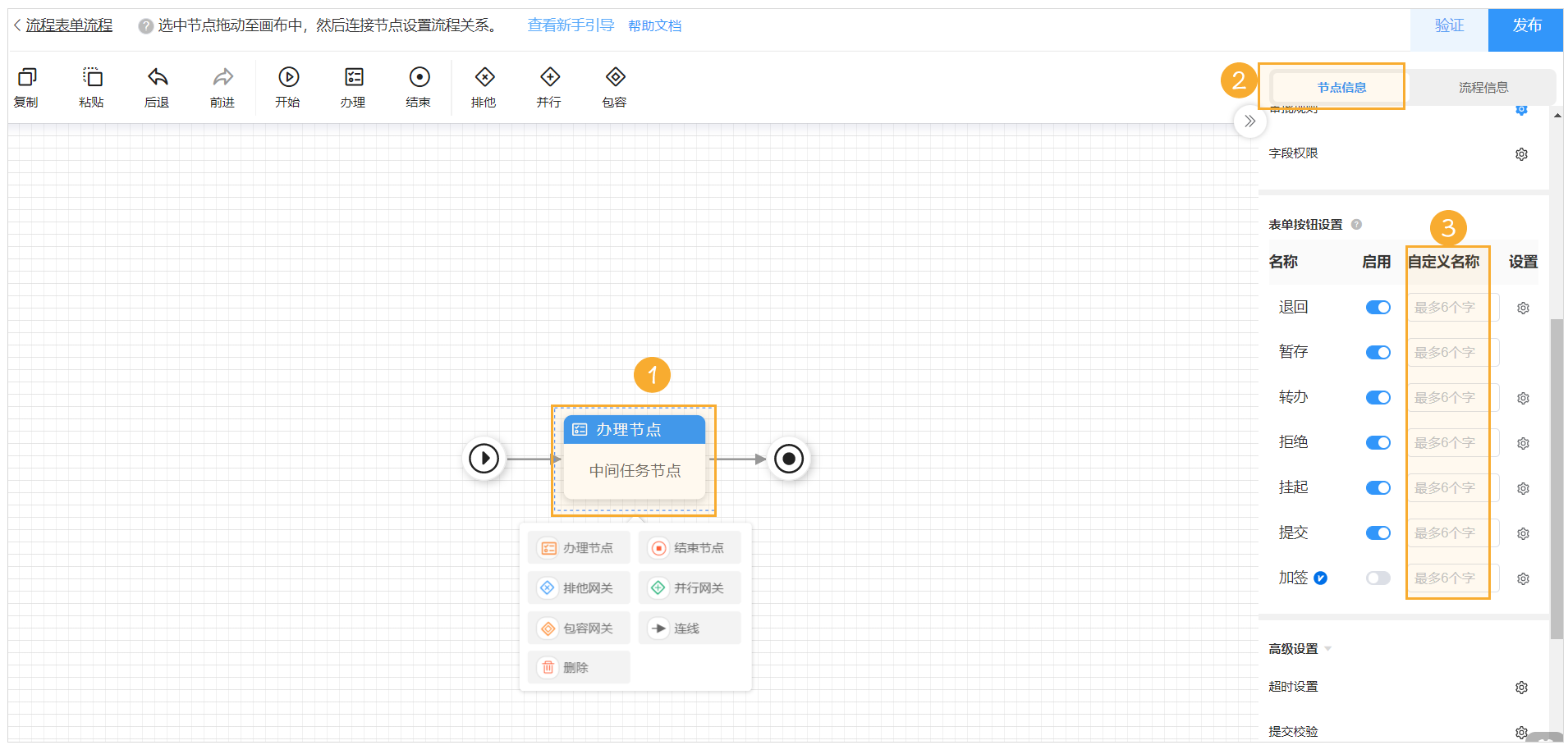Turn off the 提交 toggle
The width and height of the screenshot is (1568, 745).
[1378, 532]
